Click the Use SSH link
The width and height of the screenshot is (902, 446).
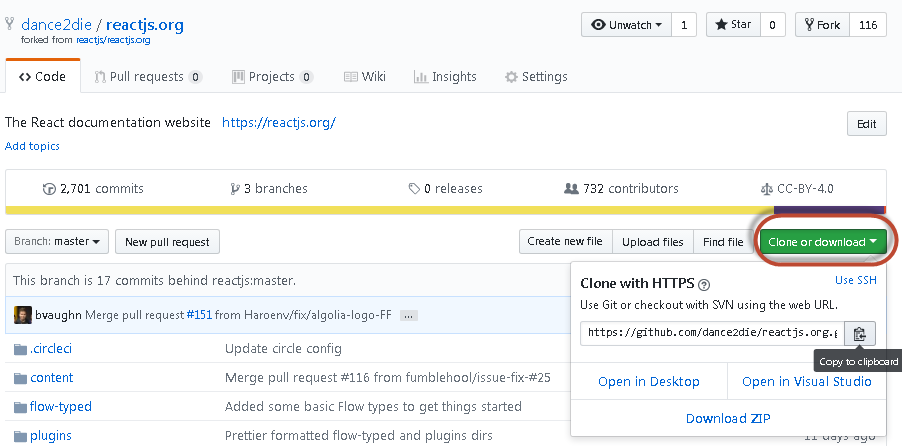tap(855, 281)
